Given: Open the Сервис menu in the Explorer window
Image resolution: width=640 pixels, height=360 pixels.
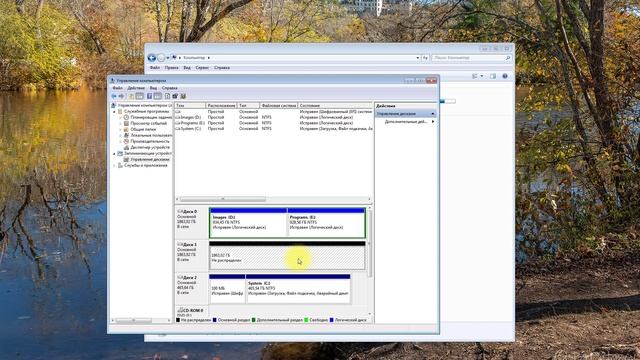Looking at the screenshot, I should click(x=202, y=68).
